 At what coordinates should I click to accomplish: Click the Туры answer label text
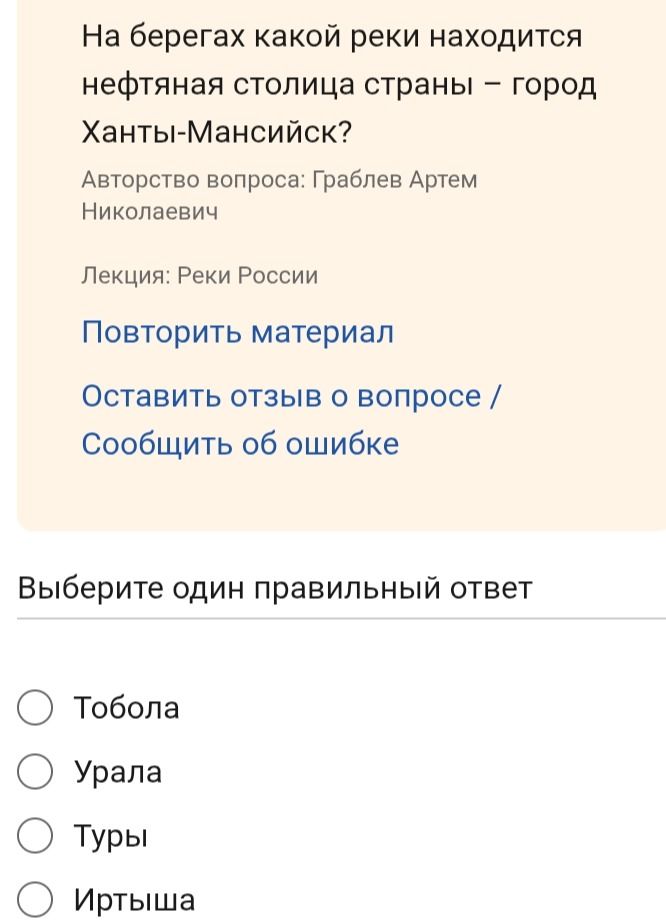coord(111,836)
